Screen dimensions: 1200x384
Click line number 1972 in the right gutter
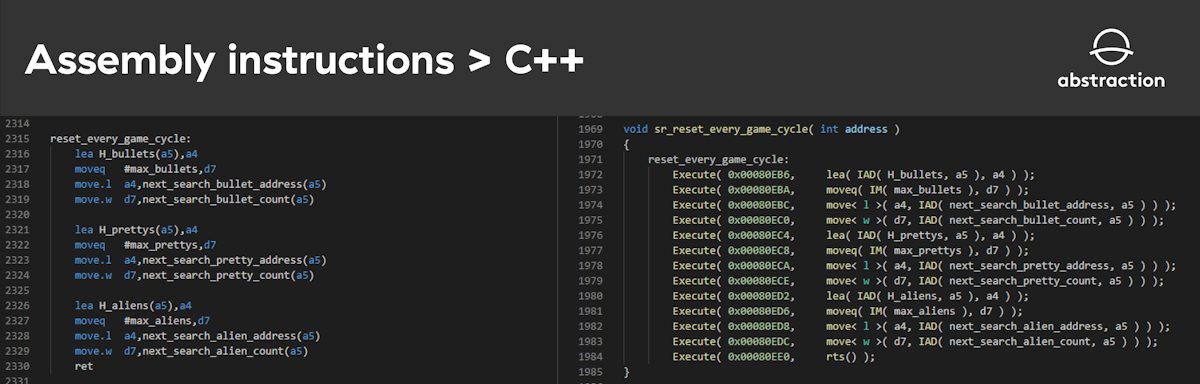click(590, 175)
